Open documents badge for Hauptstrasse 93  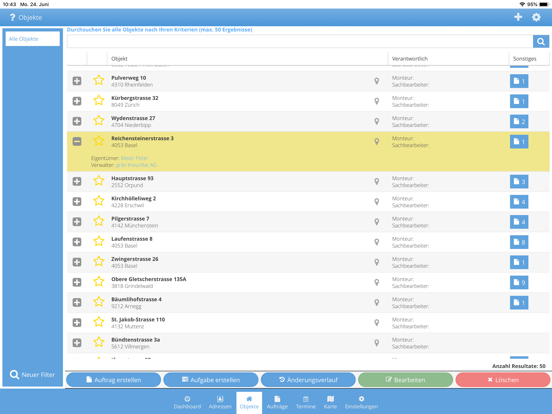519,182
